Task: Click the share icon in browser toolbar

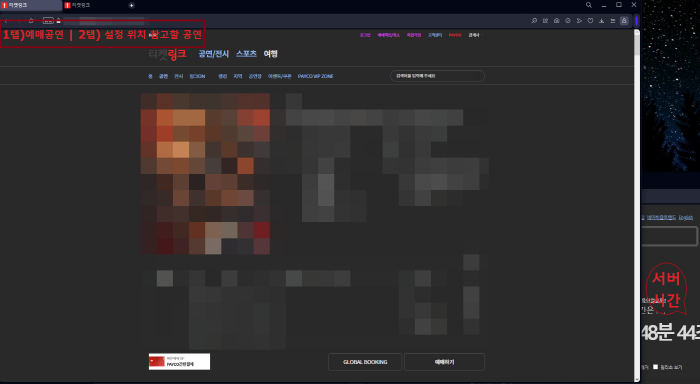Action: pos(546,21)
